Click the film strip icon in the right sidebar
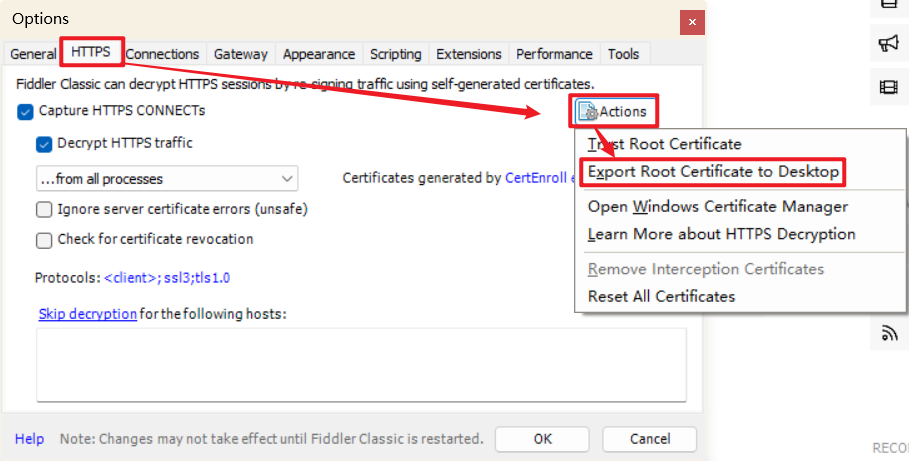 [889, 87]
